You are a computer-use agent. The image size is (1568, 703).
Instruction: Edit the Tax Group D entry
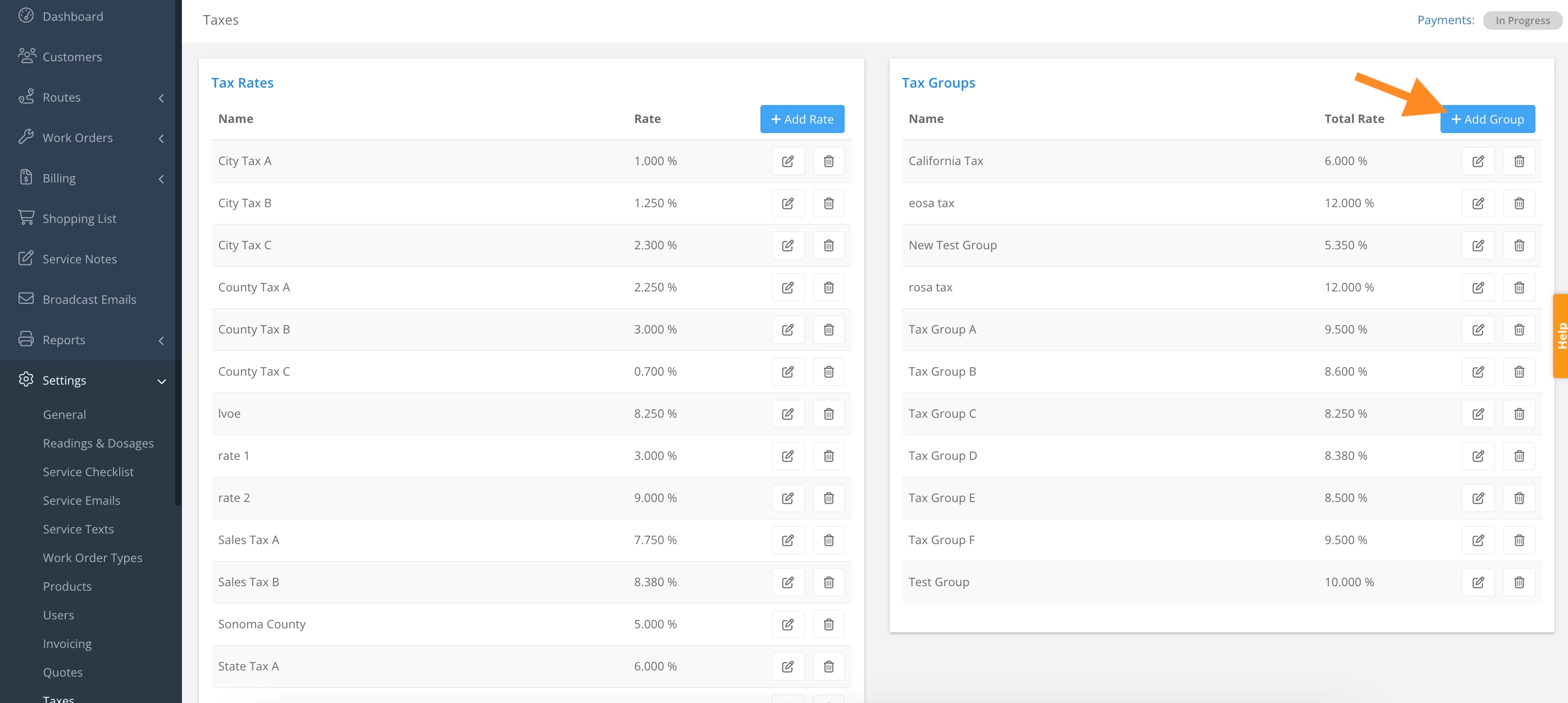(1478, 456)
